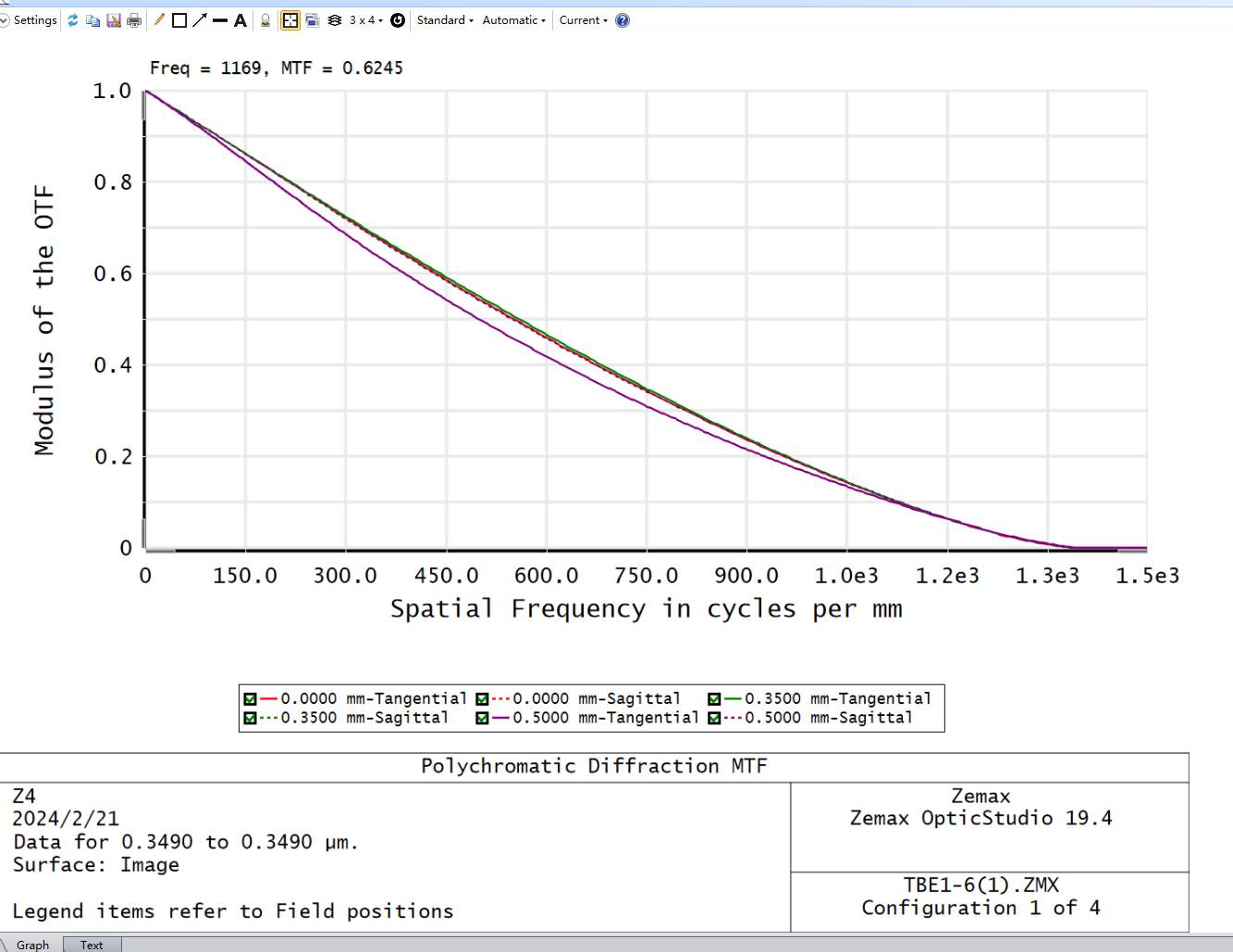1233x952 pixels.
Task: Click the Configuration 1 of 4 text
Action: [981, 908]
